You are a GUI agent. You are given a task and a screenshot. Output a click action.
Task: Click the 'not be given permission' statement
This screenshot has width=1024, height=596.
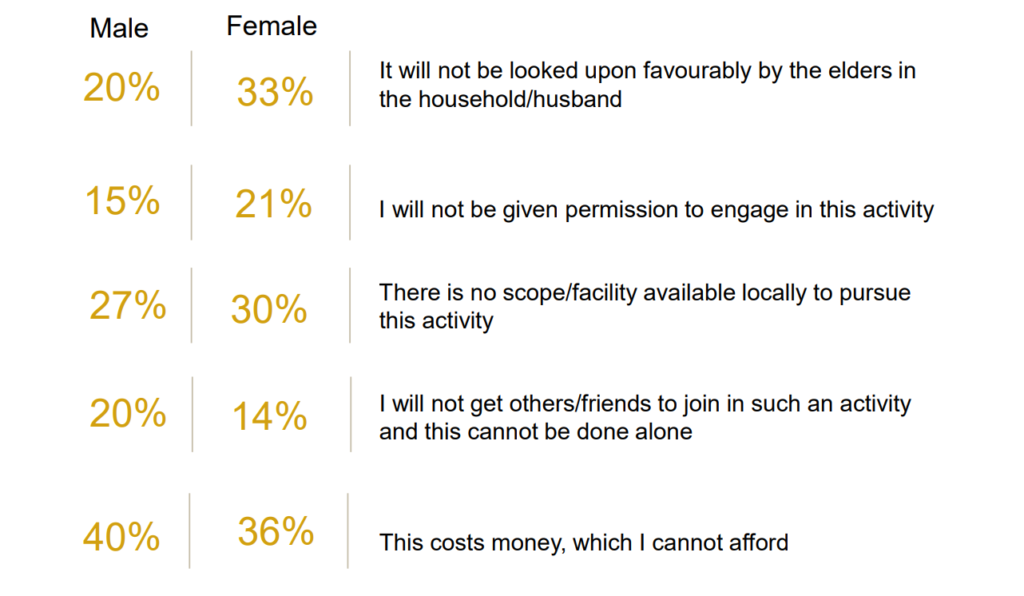656,210
